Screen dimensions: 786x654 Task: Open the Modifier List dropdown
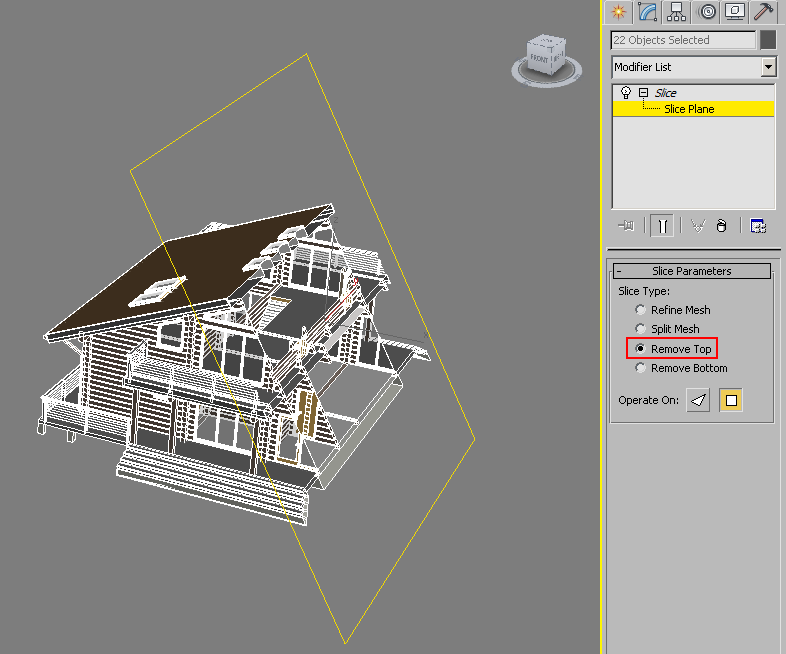(768, 67)
